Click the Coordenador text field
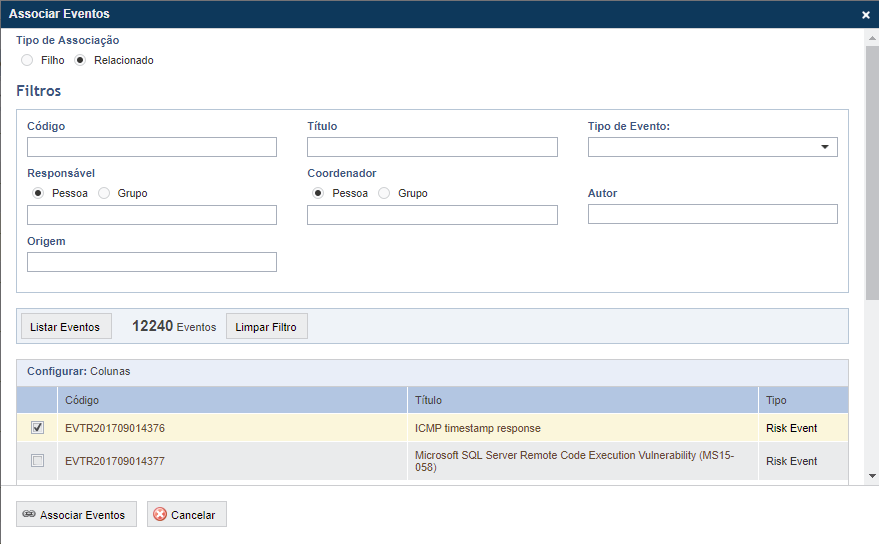Screen dimensions: 879x544 432,215
